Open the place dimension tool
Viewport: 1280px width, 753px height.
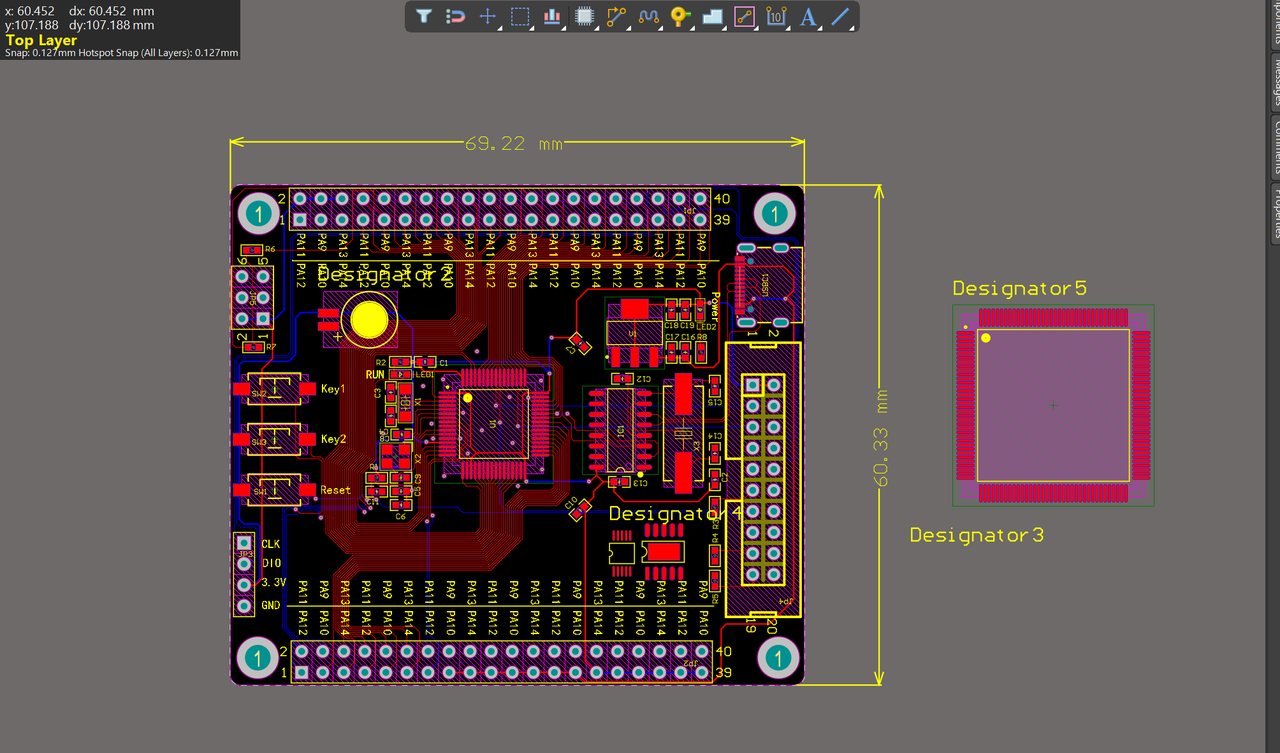pyautogui.click(x=776, y=16)
